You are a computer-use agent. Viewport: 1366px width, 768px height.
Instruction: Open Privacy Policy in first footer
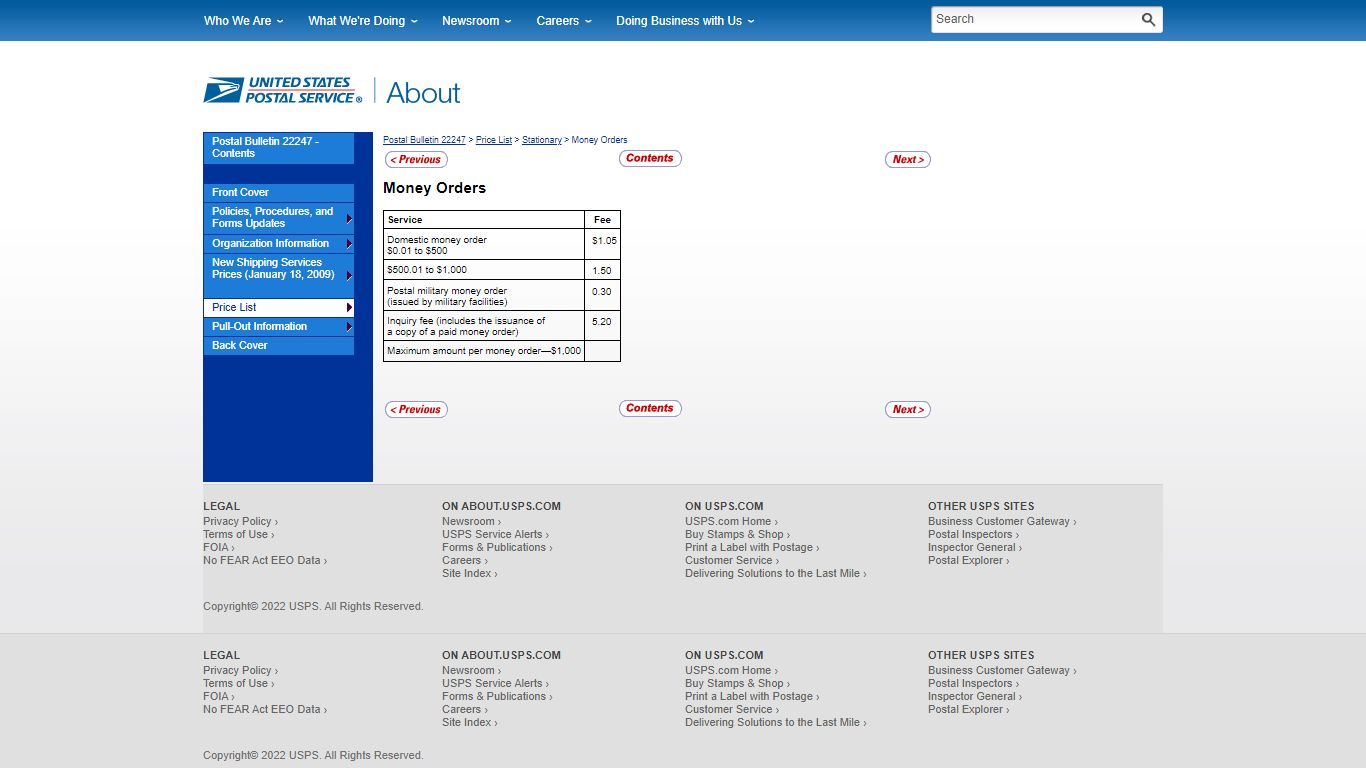pyautogui.click(x=240, y=521)
